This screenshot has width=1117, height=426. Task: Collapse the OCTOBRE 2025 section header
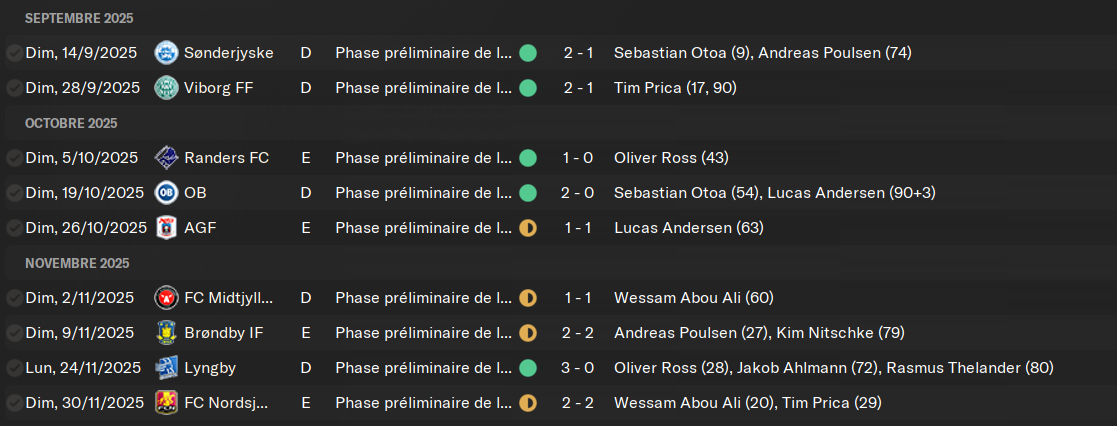[x=71, y=123]
